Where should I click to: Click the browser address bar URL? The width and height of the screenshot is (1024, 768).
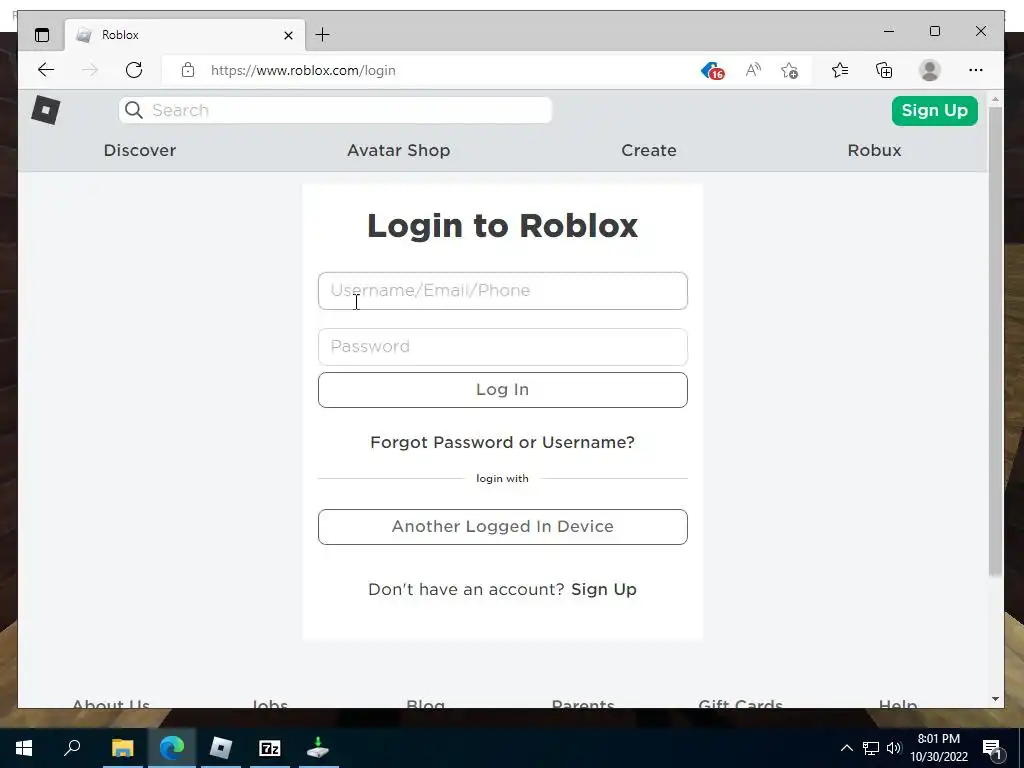tap(303, 71)
